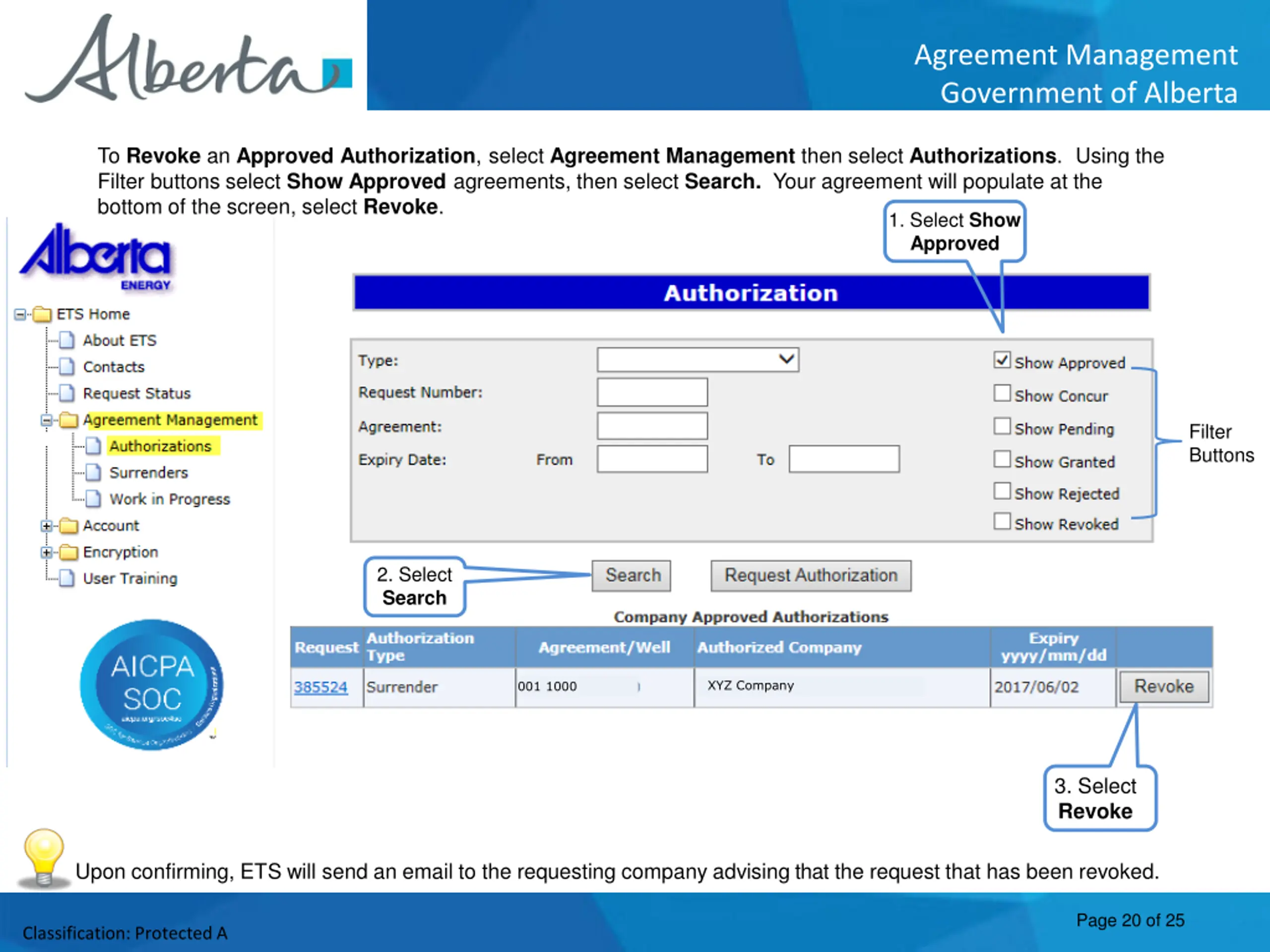The width and height of the screenshot is (1270, 952).
Task: Open Work in Progress tree item
Action: click(x=170, y=499)
